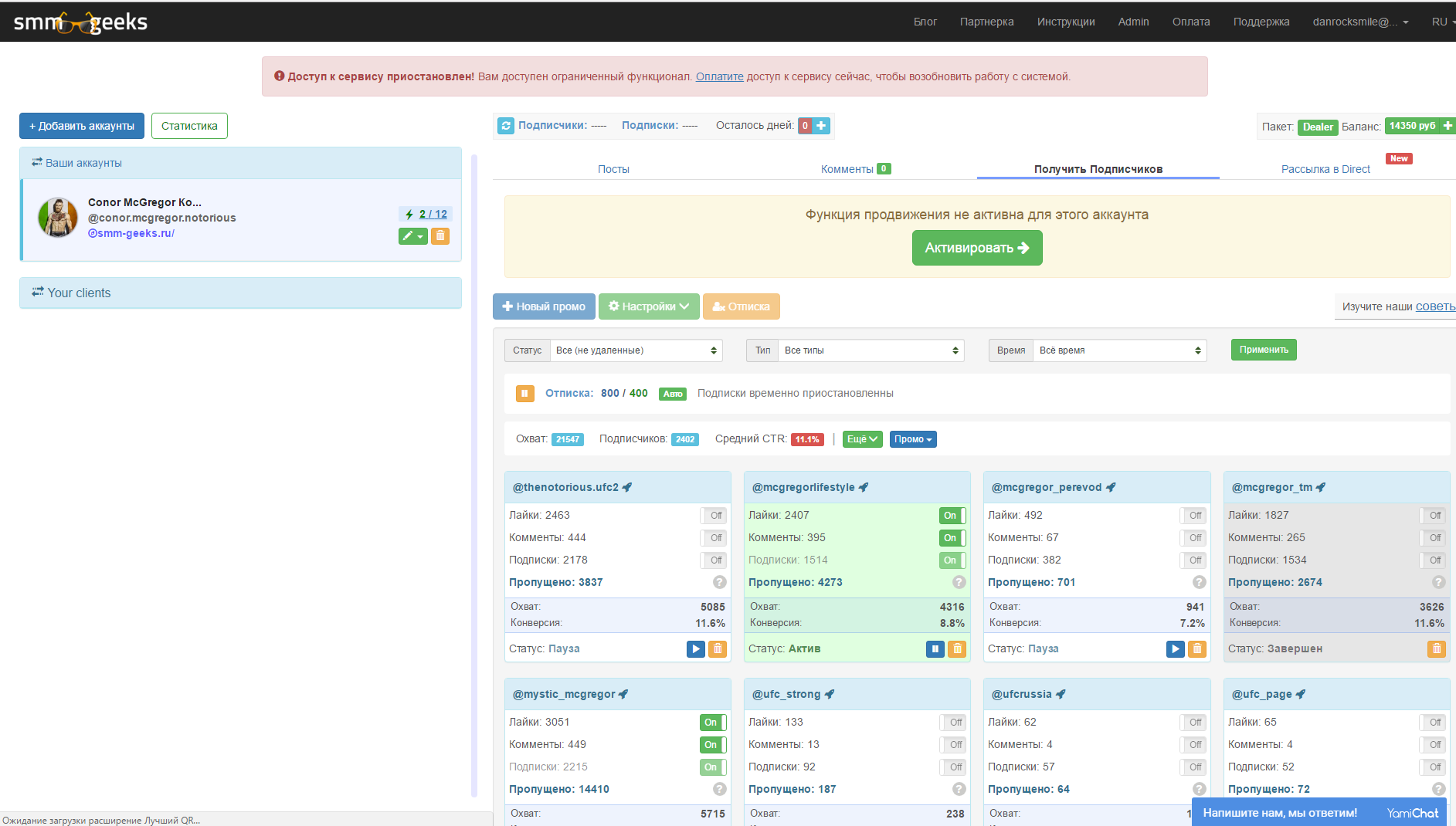This screenshot has width=1456, height=826.
Task: Click Conor McGregor account avatar
Action: point(58,217)
